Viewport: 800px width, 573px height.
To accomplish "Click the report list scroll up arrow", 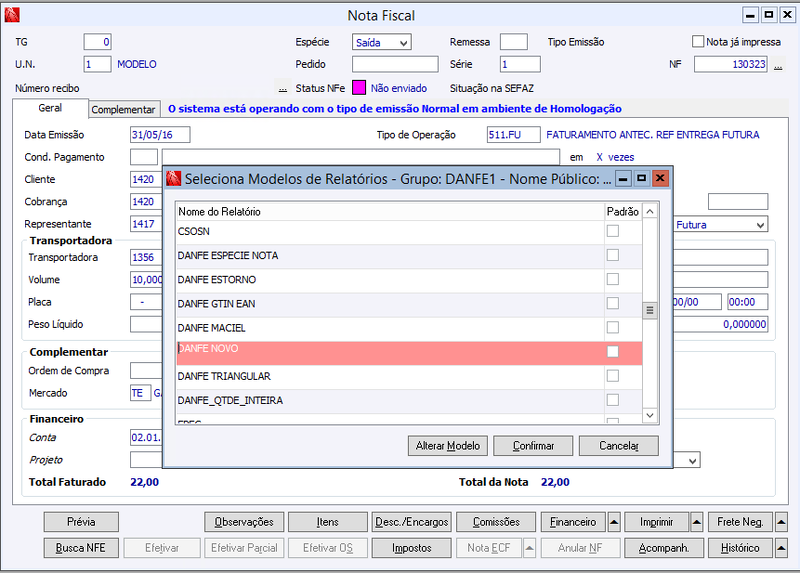I will coord(649,211).
